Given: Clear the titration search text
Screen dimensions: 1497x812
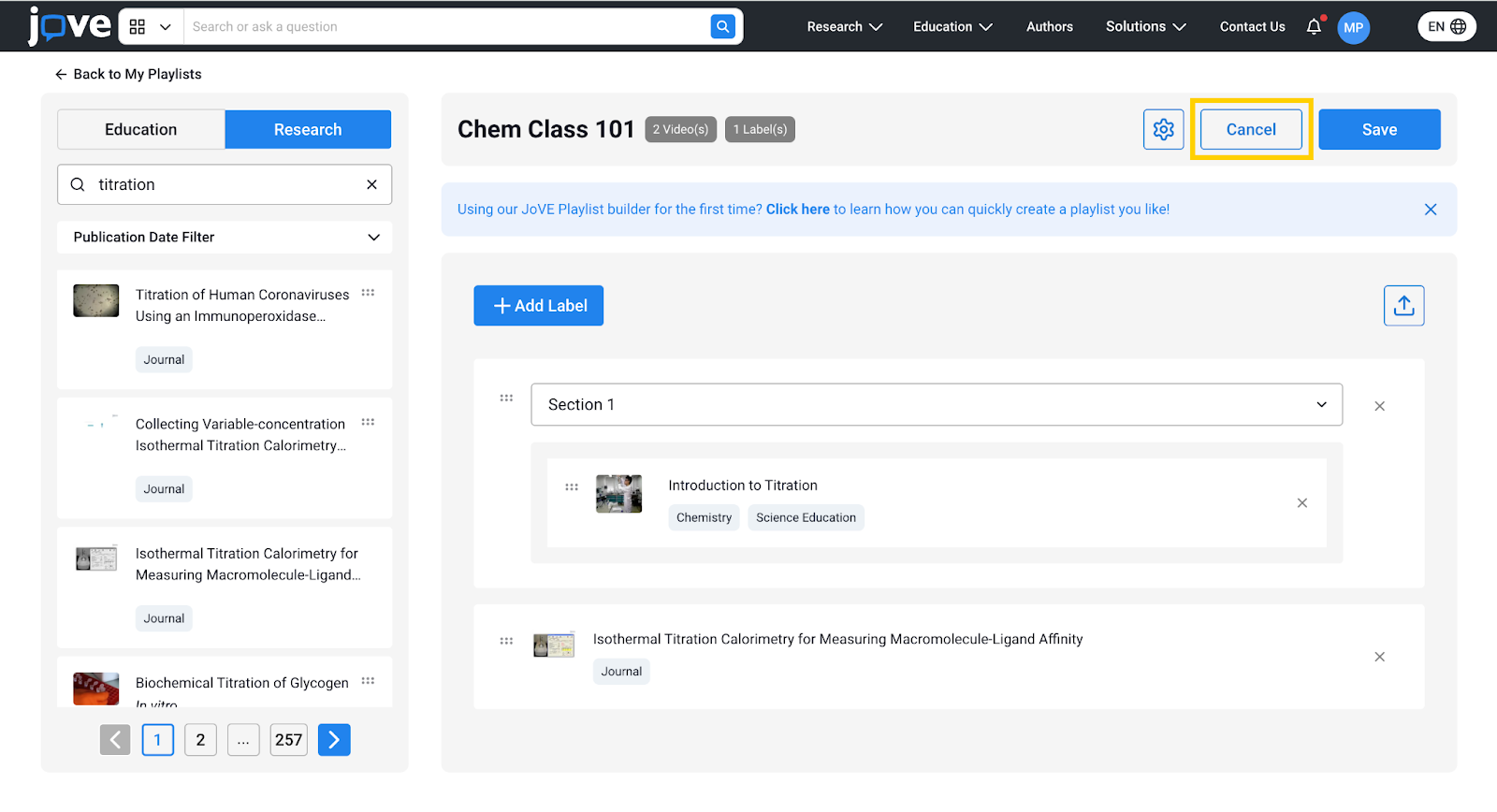Looking at the screenshot, I should point(371,184).
